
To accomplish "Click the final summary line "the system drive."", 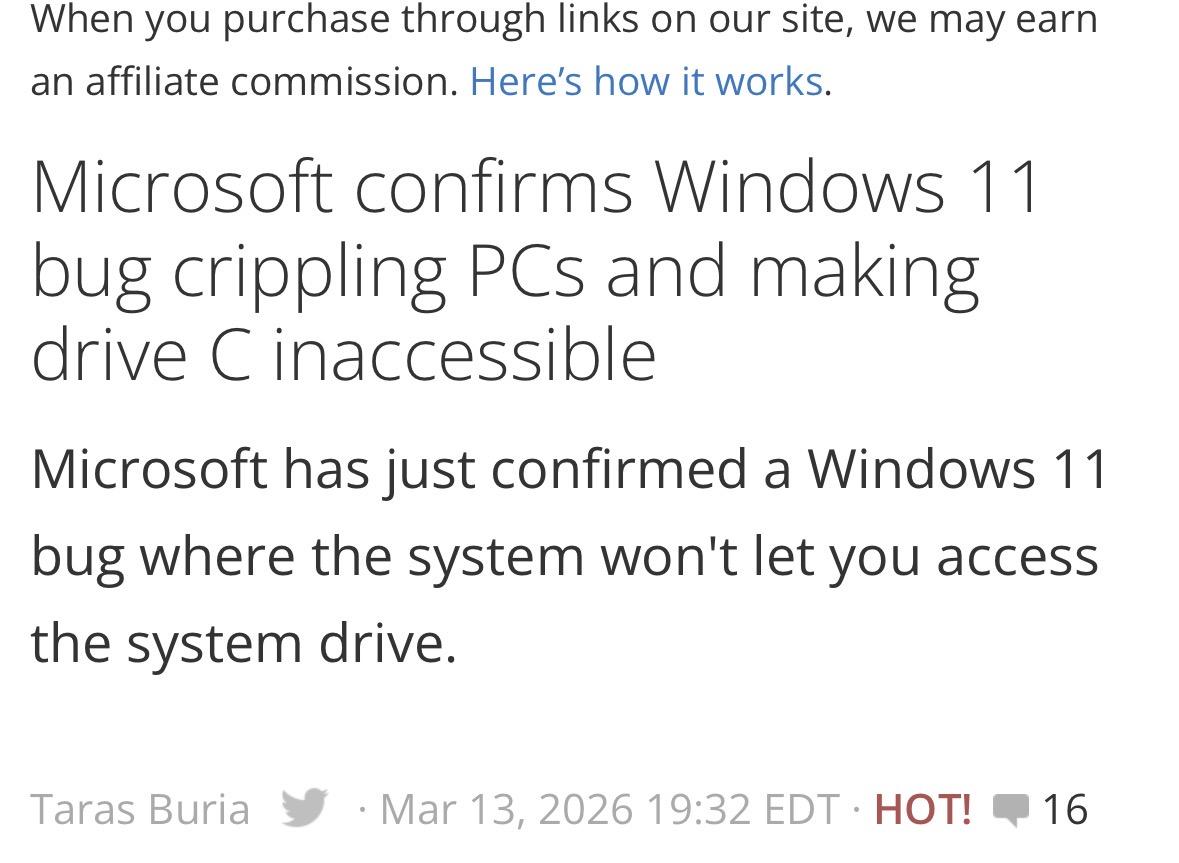I will coord(243,642).
